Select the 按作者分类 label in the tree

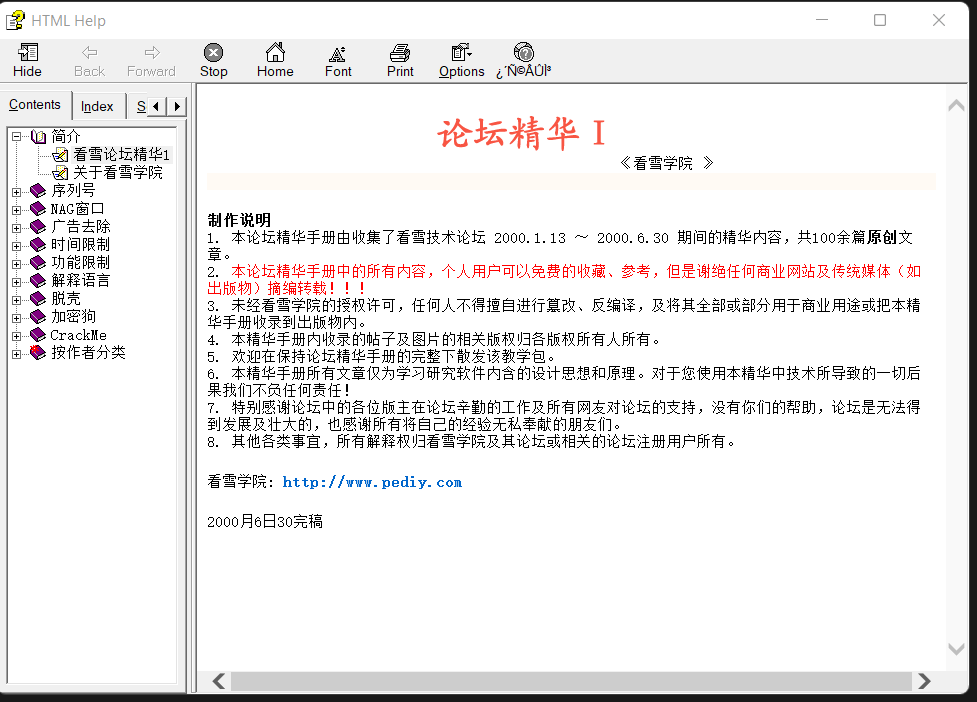pyautogui.click(x=88, y=353)
